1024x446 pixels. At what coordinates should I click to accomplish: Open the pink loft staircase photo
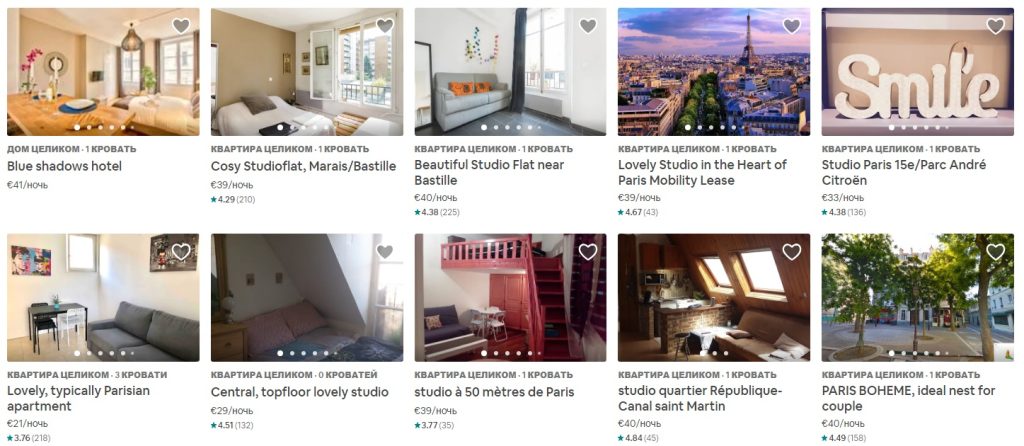tap(510, 298)
